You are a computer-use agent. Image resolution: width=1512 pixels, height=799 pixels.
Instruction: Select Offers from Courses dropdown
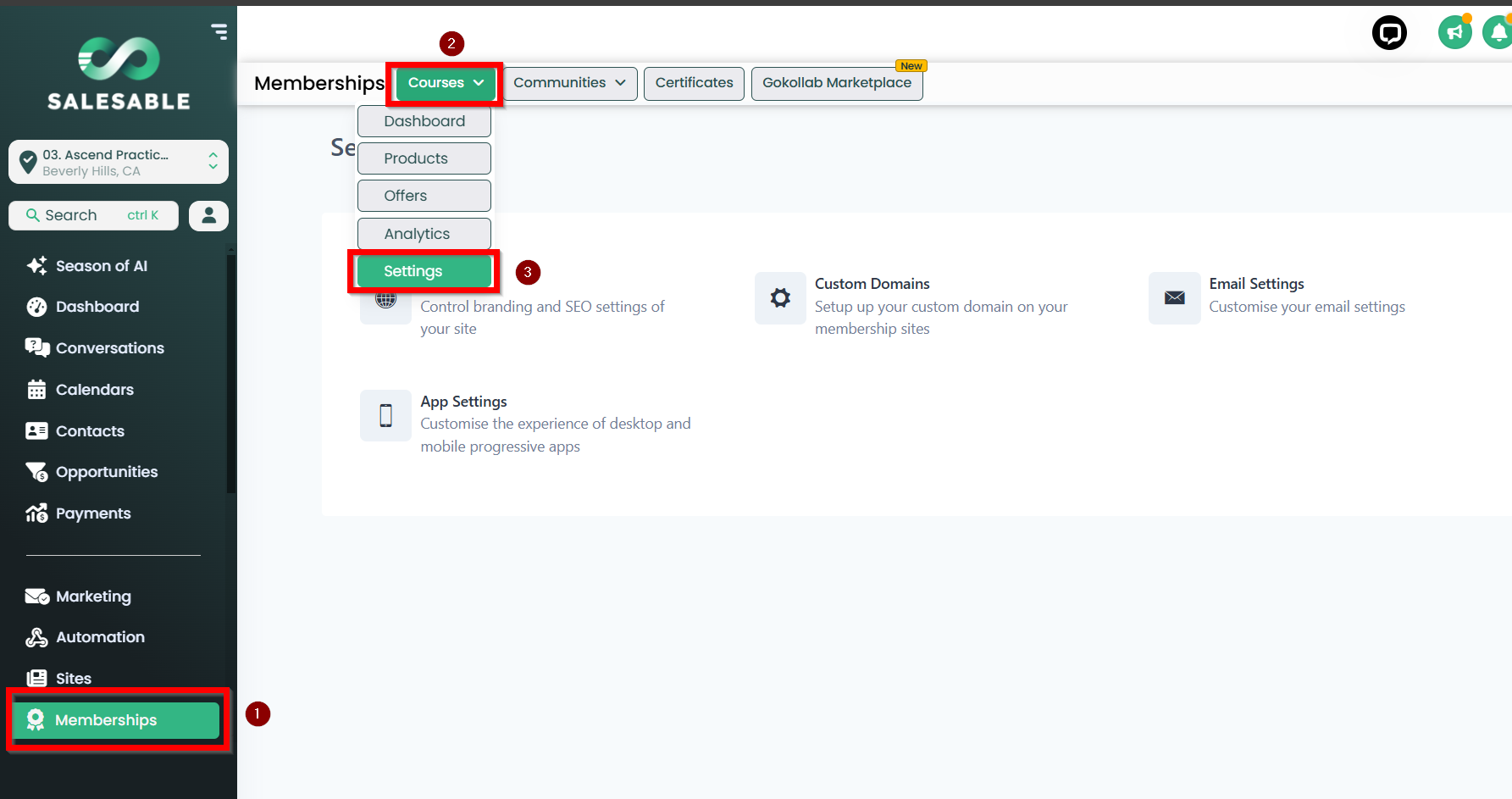tap(424, 196)
